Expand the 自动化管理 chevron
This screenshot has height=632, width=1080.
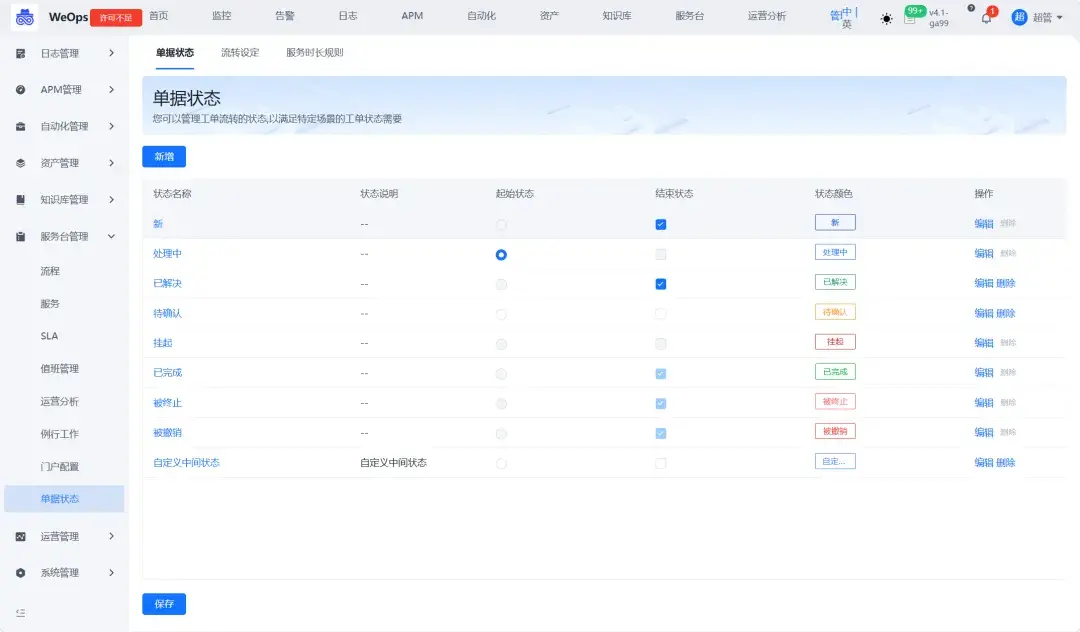(112, 126)
